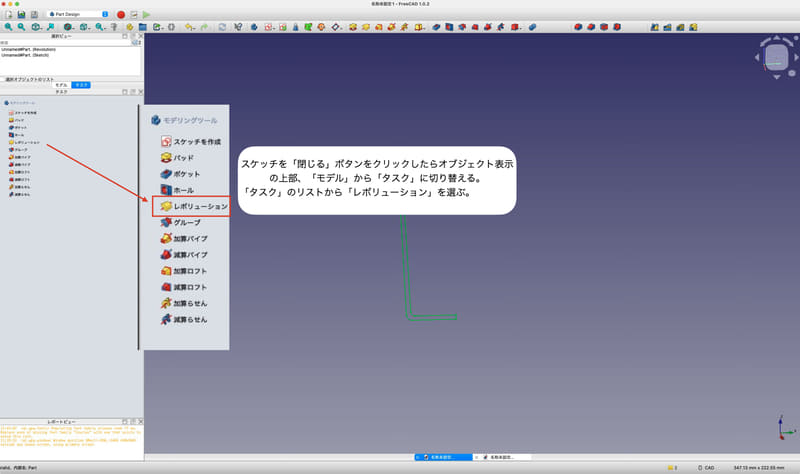The height and width of the screenshot is (474, 800).
Task: Click the What's This pointer icon
Action: tap(238, 27)
